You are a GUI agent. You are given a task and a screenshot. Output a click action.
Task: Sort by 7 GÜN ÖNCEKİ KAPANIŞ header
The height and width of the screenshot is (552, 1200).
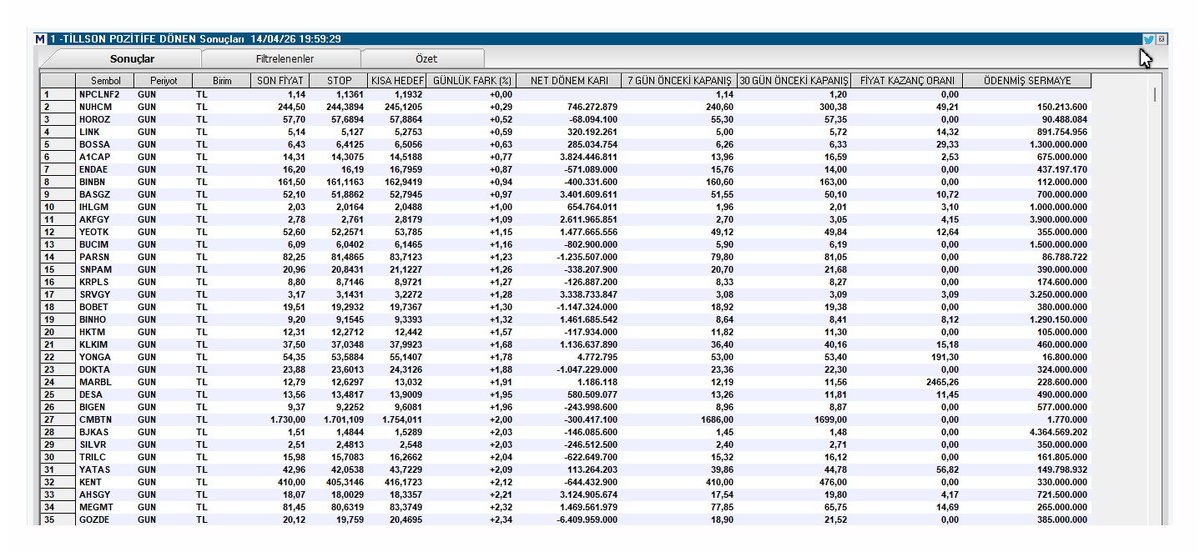pos(679,80)
